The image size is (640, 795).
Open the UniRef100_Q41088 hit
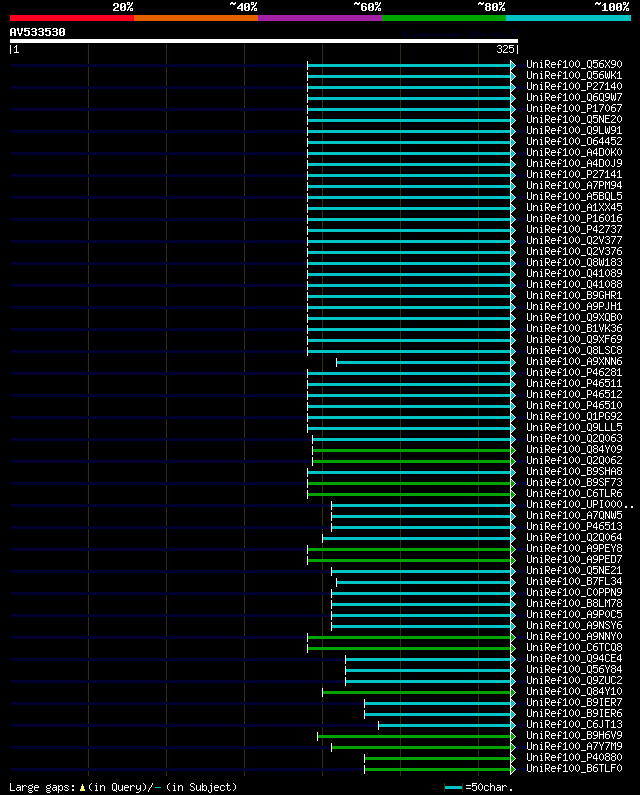574,284
